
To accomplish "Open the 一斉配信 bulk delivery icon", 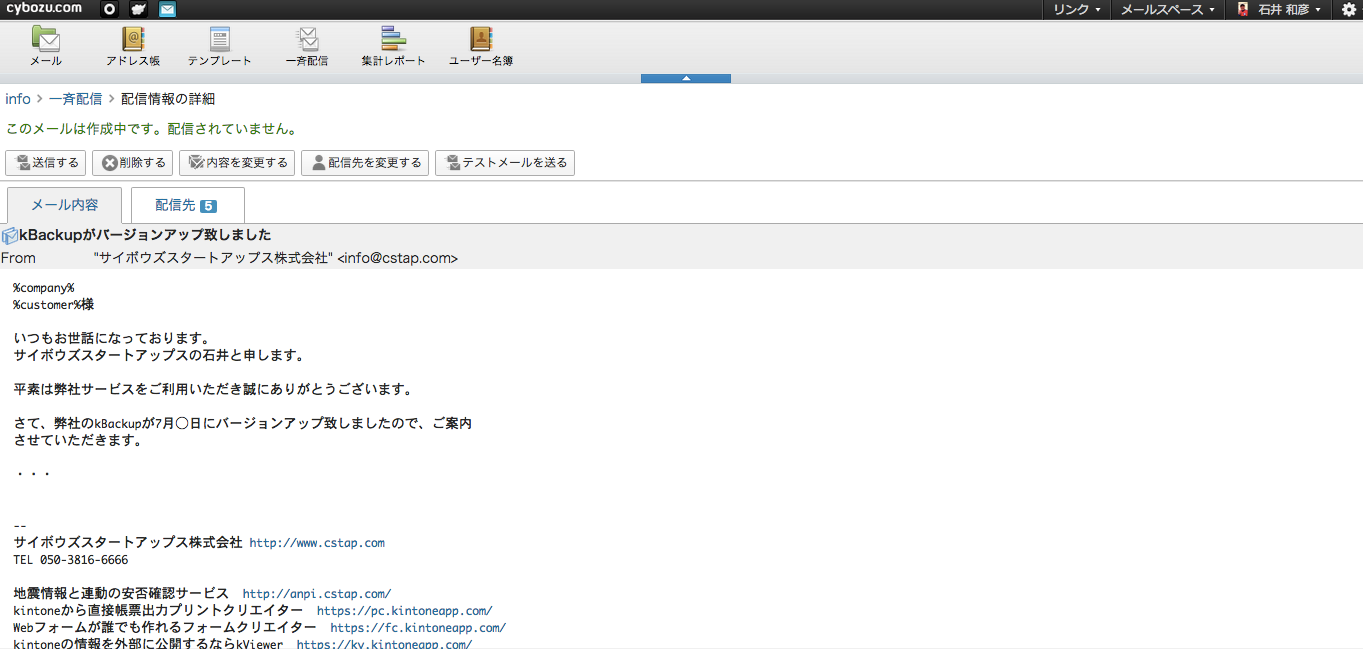I will click(x=306, y=46).
